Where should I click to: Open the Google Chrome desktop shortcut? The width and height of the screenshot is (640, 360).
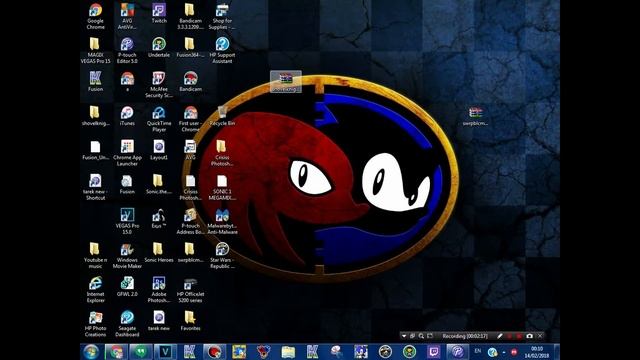96,16
